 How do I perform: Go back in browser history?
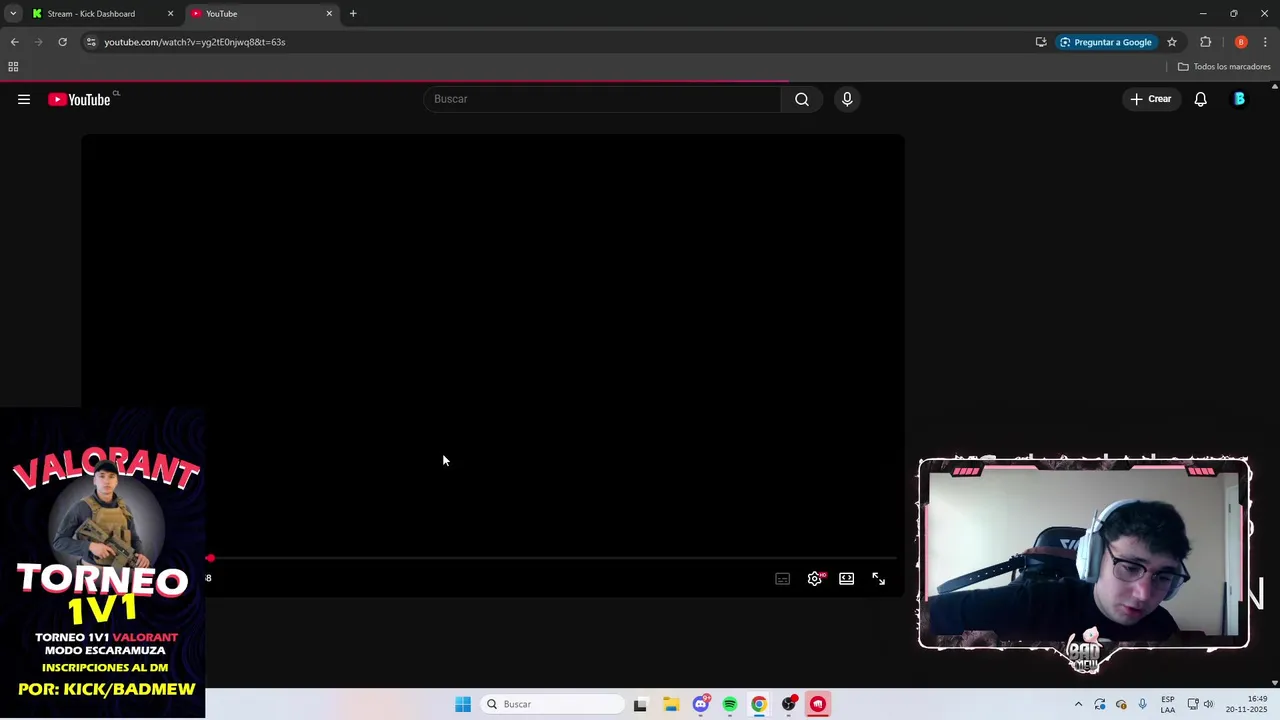(14, 42)
